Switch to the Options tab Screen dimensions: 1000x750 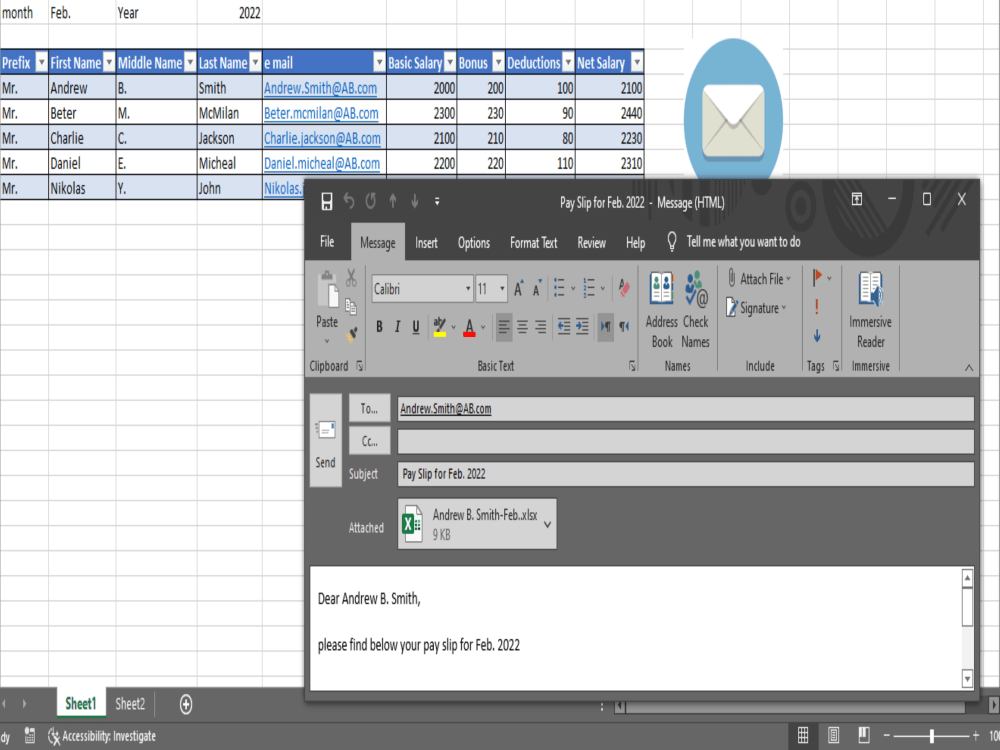point(474,242)
